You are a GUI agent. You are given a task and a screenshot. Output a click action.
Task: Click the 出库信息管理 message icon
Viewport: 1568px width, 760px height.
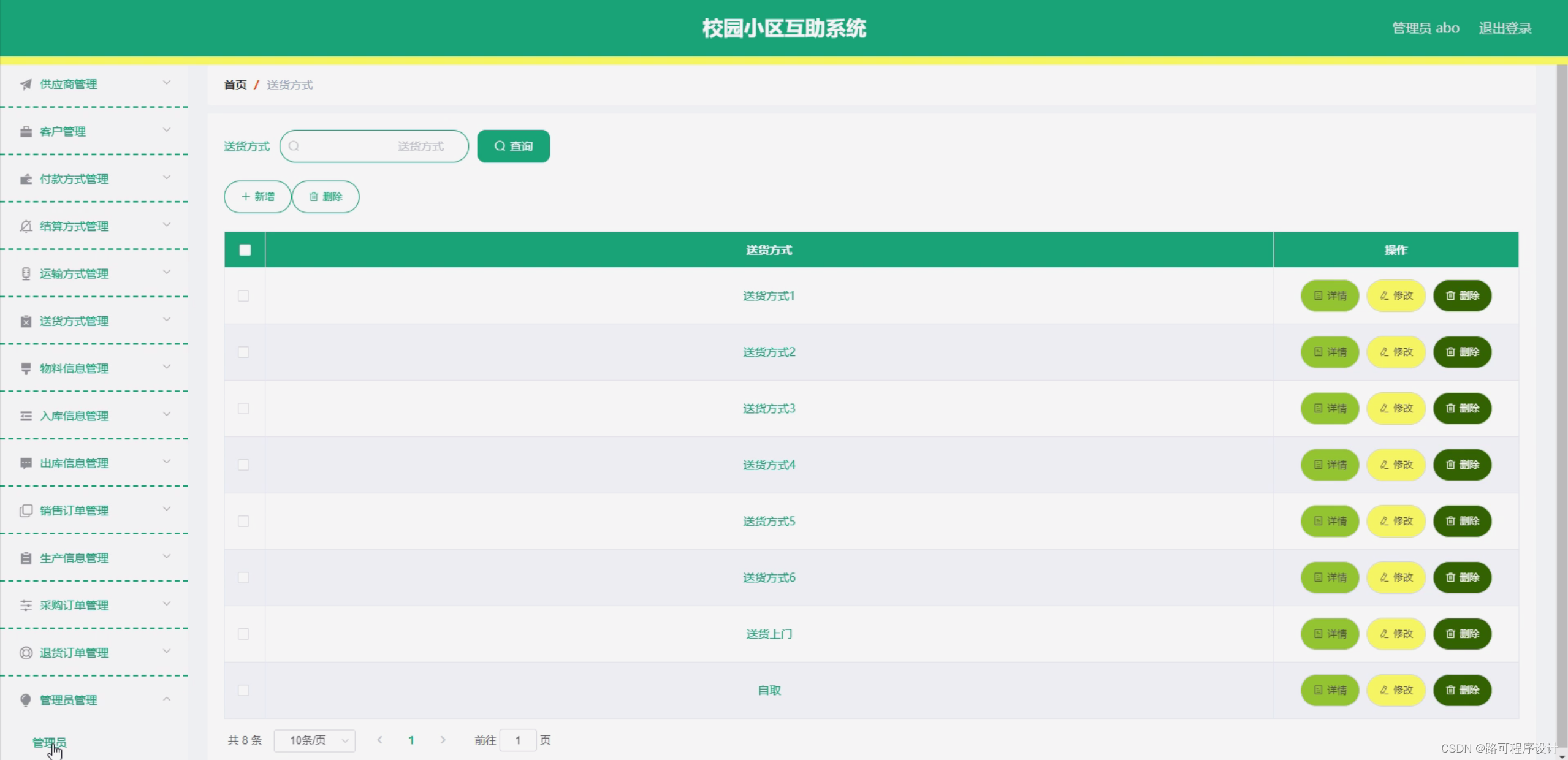[x=25, y=463]
